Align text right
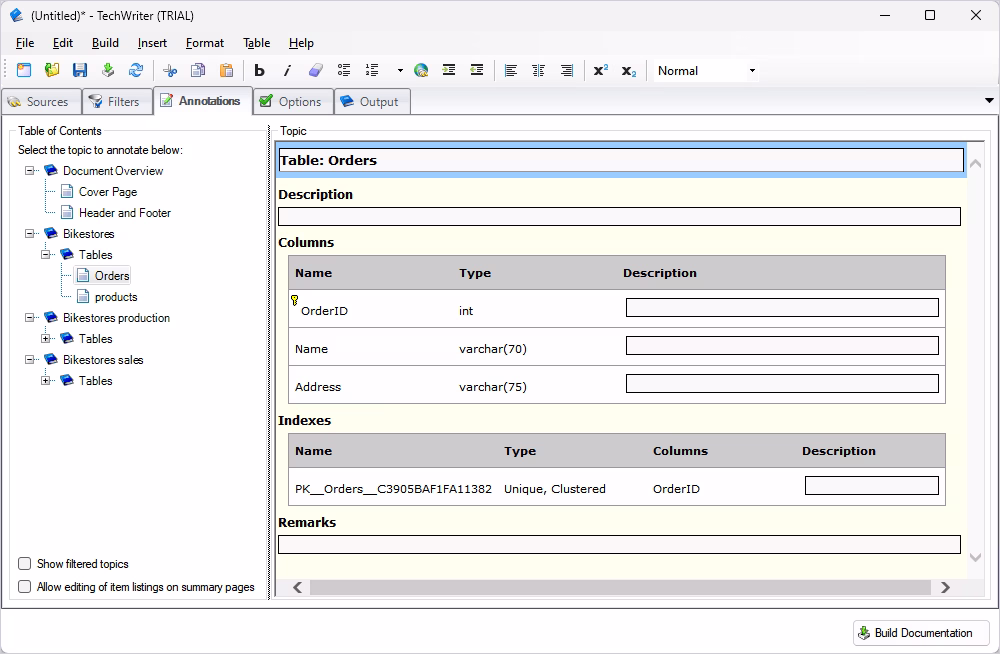Image resolution: width=1000 pixels, height=654 pixels. tap(567, 70)
